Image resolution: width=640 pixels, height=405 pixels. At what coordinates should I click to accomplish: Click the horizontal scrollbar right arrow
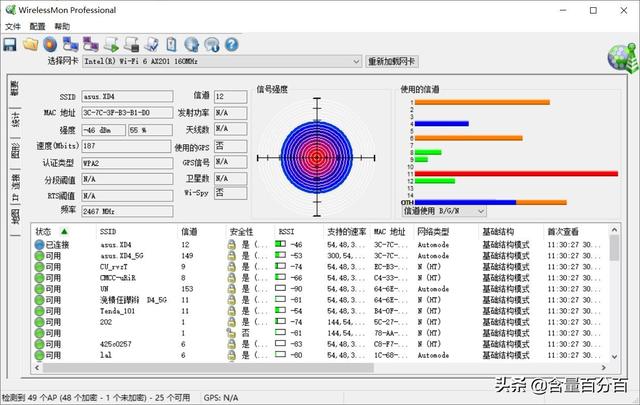tap(603, 367)
